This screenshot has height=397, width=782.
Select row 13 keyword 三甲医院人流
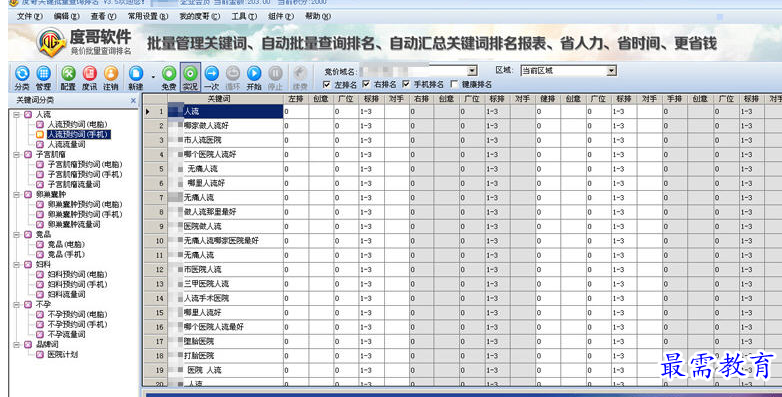tap(225, 284)
